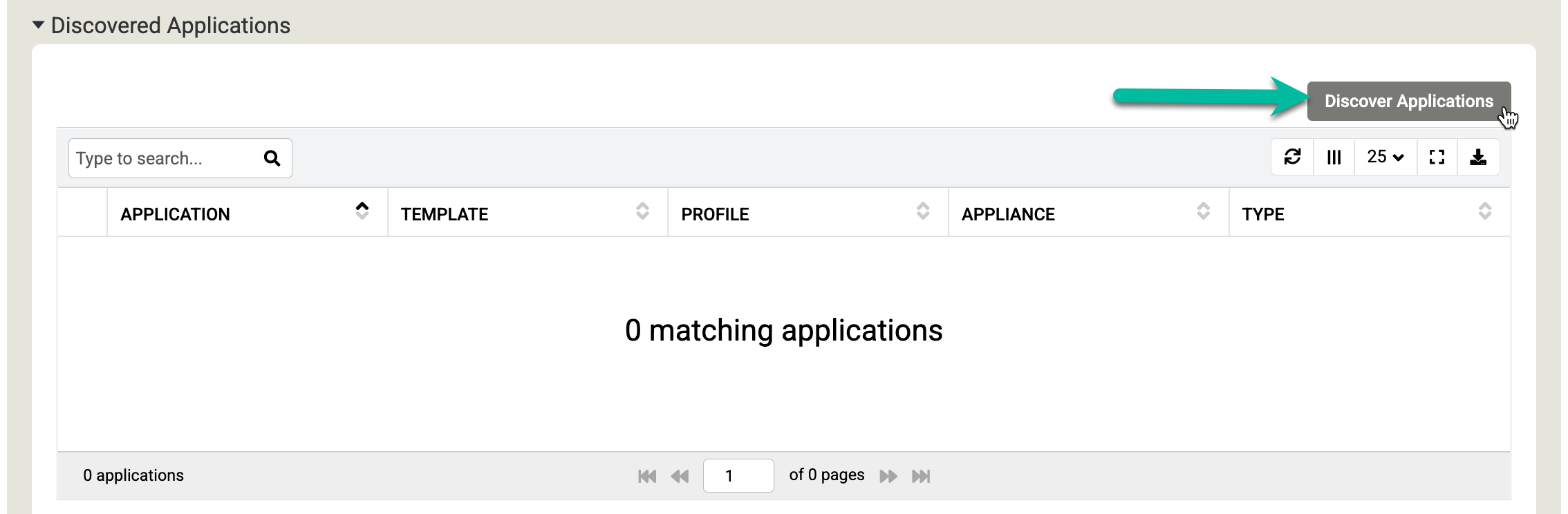1568x514 pixels.
Task: Toggle fullscreen table view
Action: pyautogui.click(x=1437, y=157)
